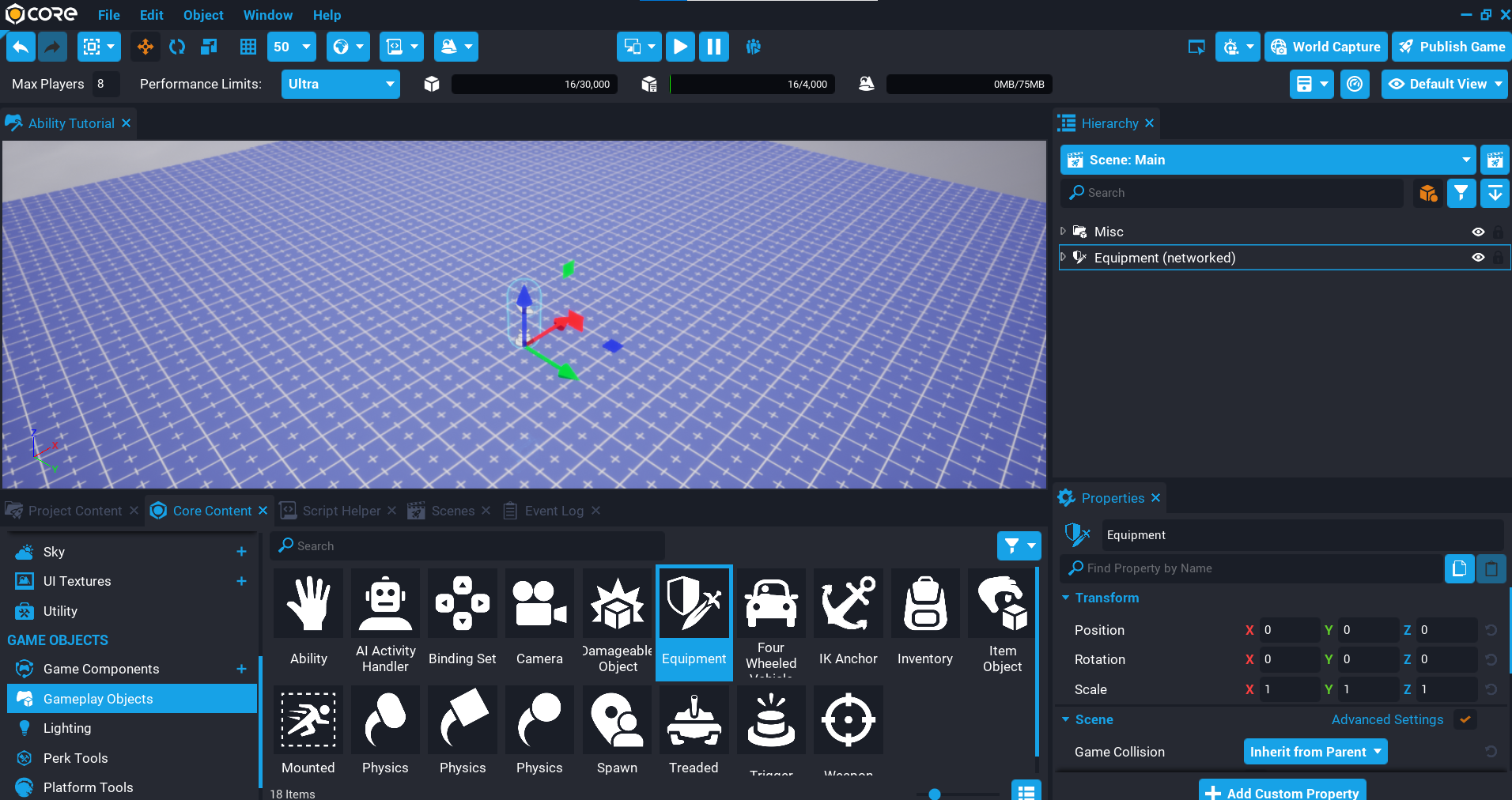Click the Publish Game button
1512x800 pixels.
[x=1452, y=47]
